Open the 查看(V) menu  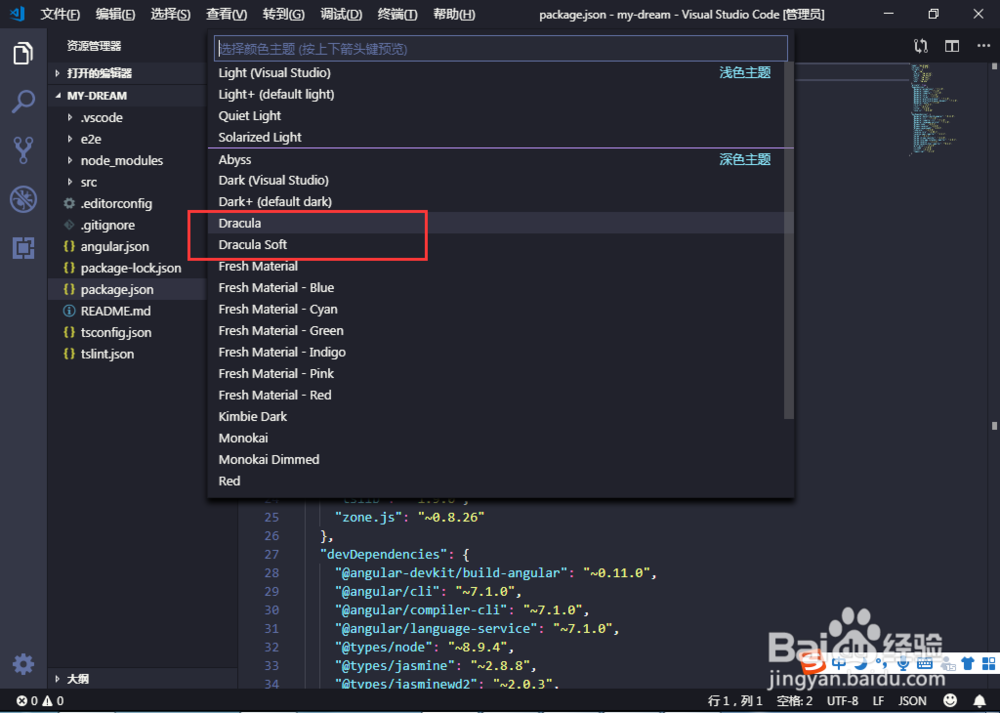pyautogui.click(x=226, y=14)
